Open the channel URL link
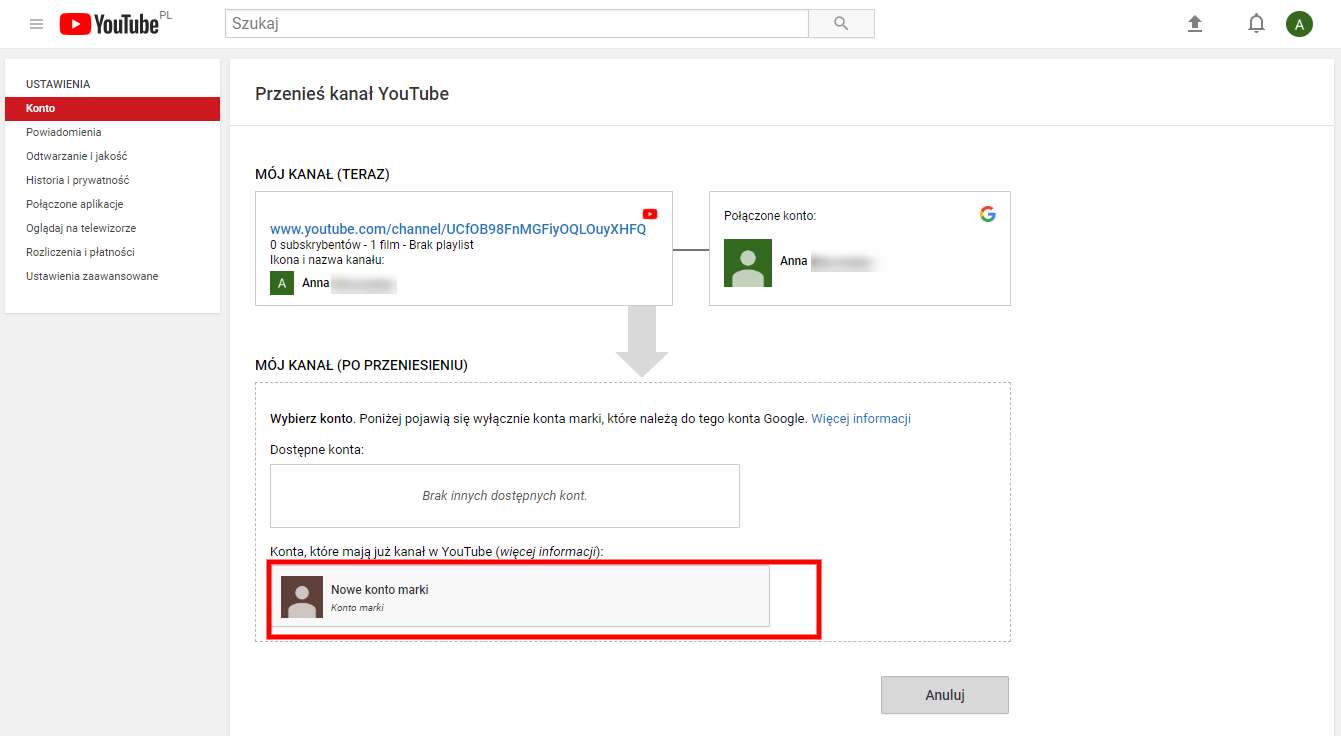The image size is (1341, 736). pyautogui.click(x=458, y=229)
